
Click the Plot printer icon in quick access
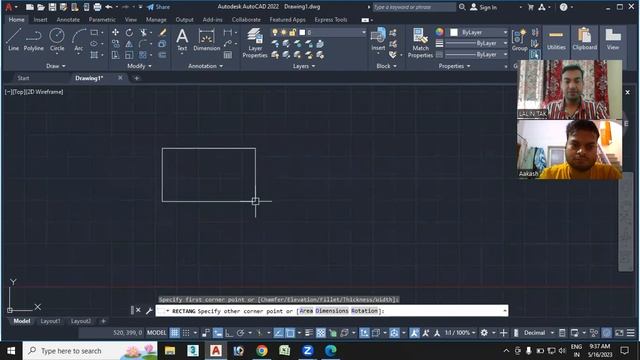pyautogui.click(x=97, y=7)
